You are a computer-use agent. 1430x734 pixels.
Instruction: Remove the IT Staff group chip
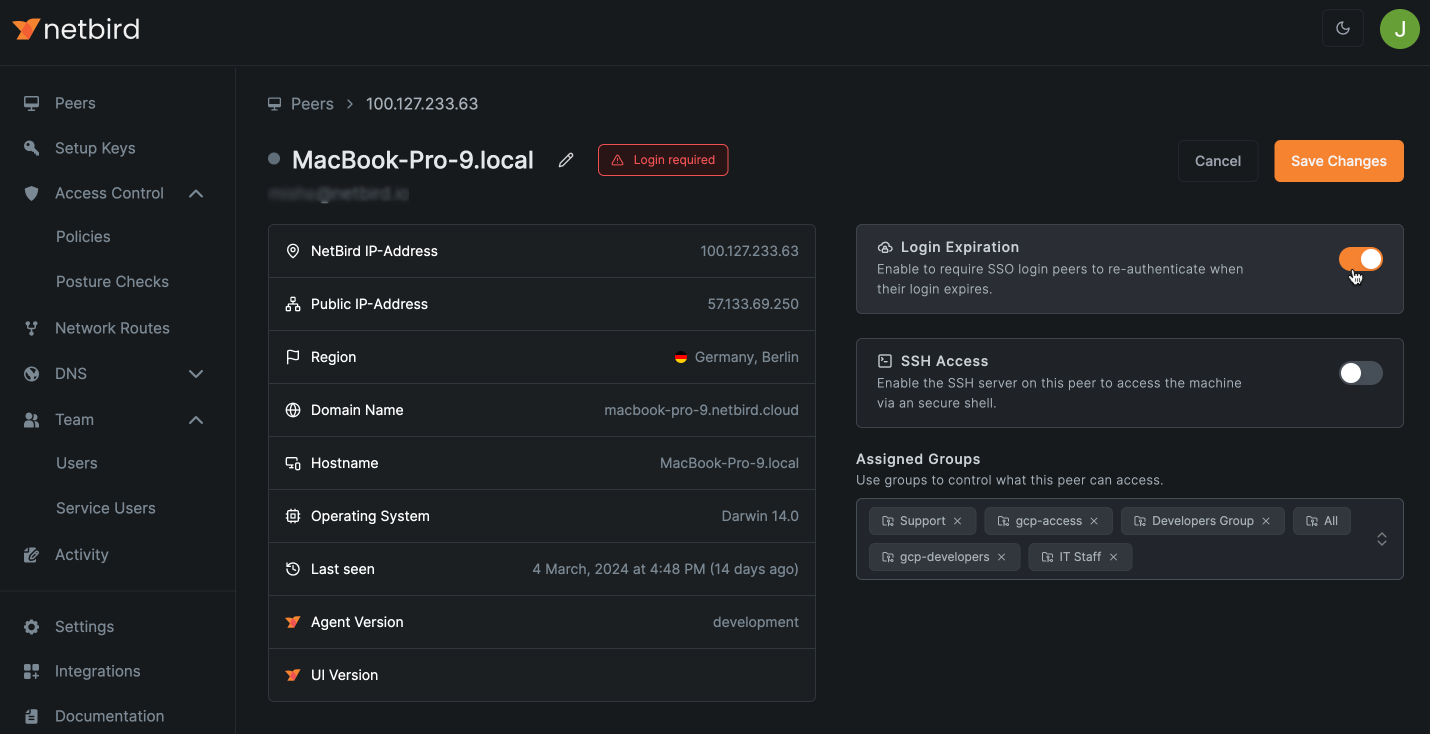pos(1113,556)
